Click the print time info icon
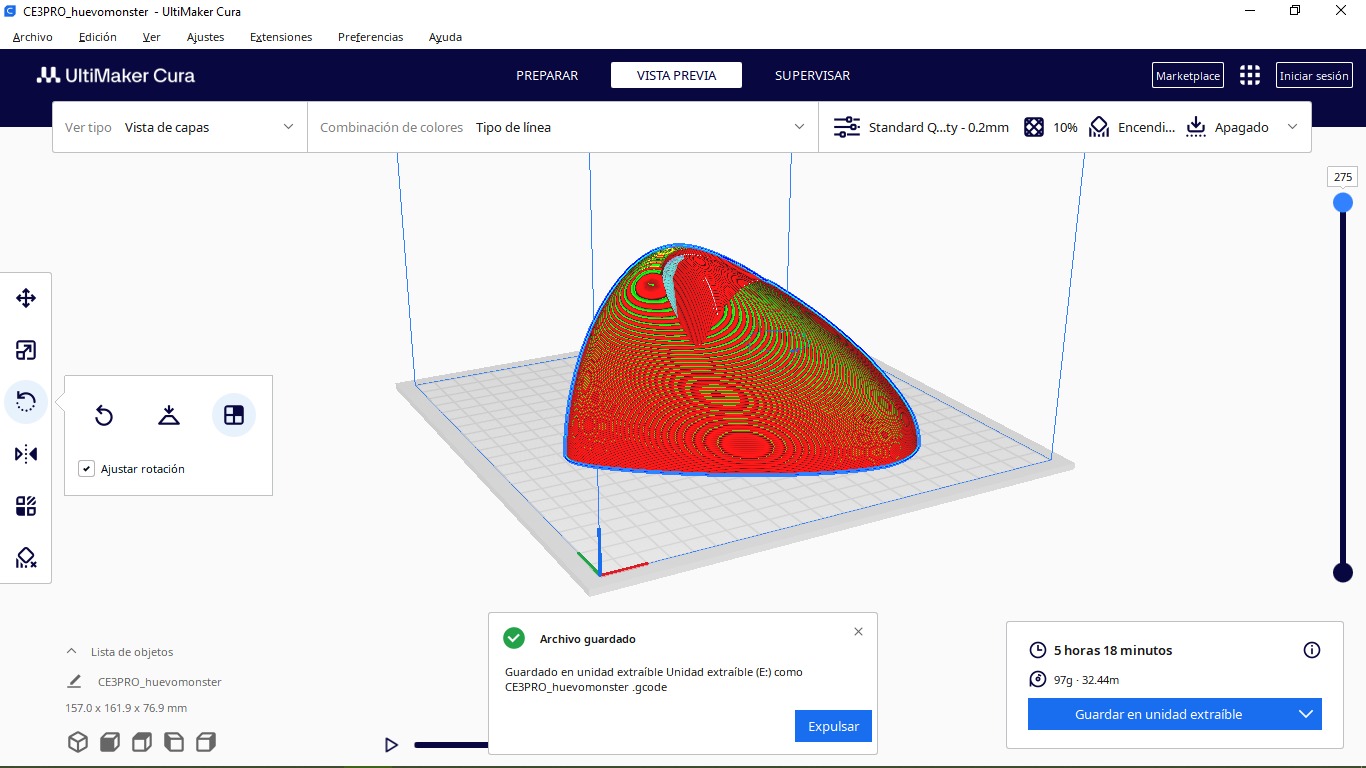This screenshot has height=768, width=1366. coord(1312,650)
